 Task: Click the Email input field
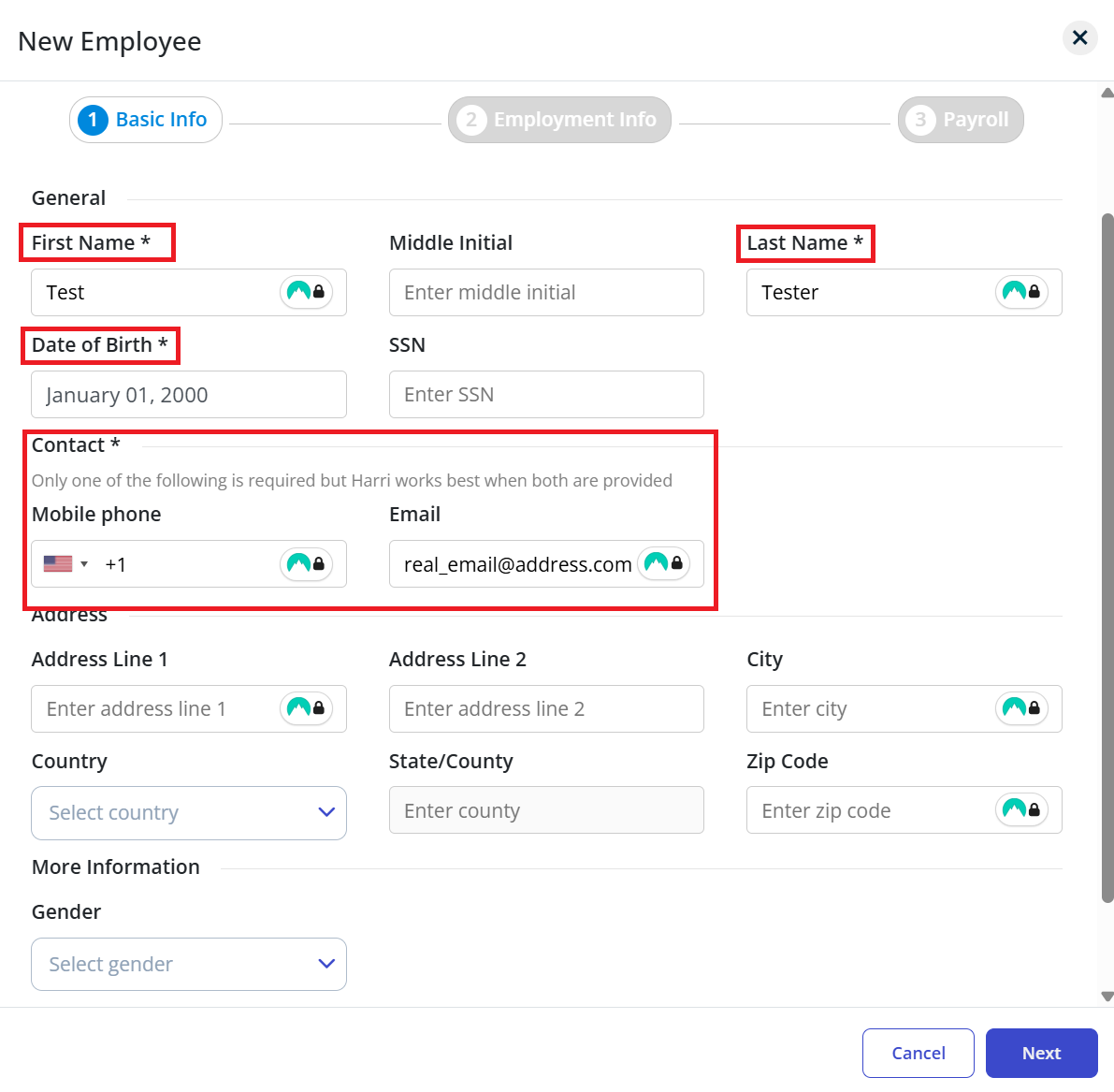point(546,563)
